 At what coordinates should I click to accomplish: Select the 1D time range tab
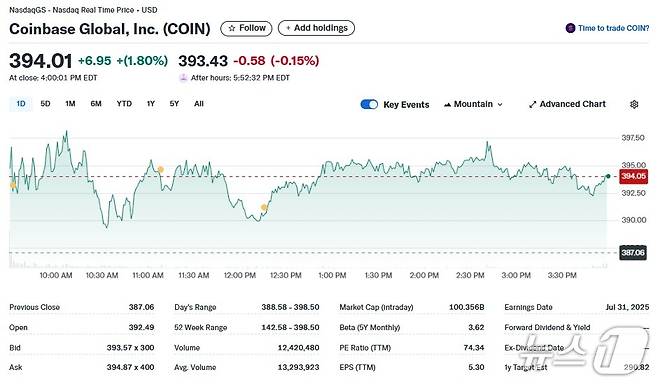point(21,104)
